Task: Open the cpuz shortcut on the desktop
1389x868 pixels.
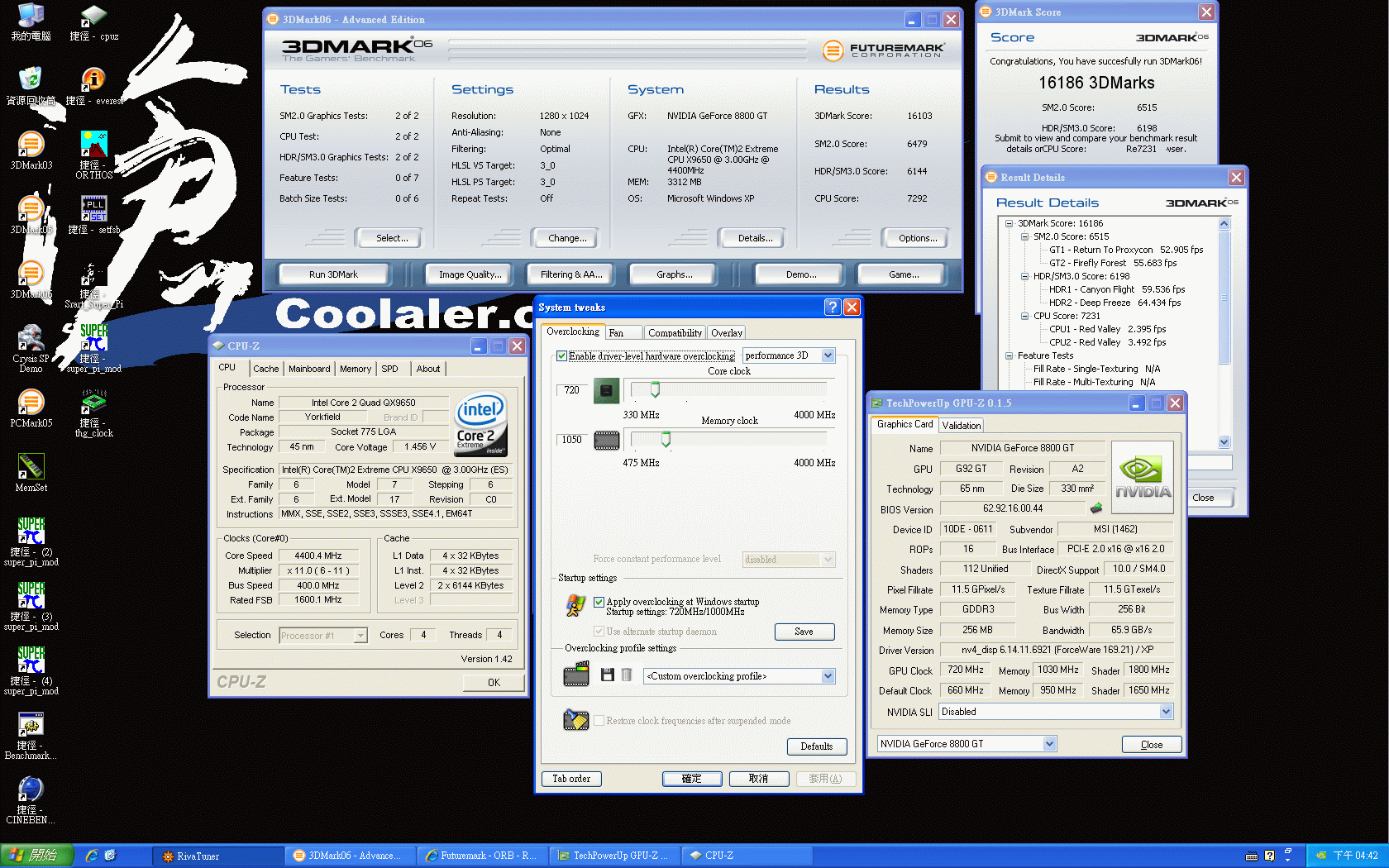Action: click(93, 22)
